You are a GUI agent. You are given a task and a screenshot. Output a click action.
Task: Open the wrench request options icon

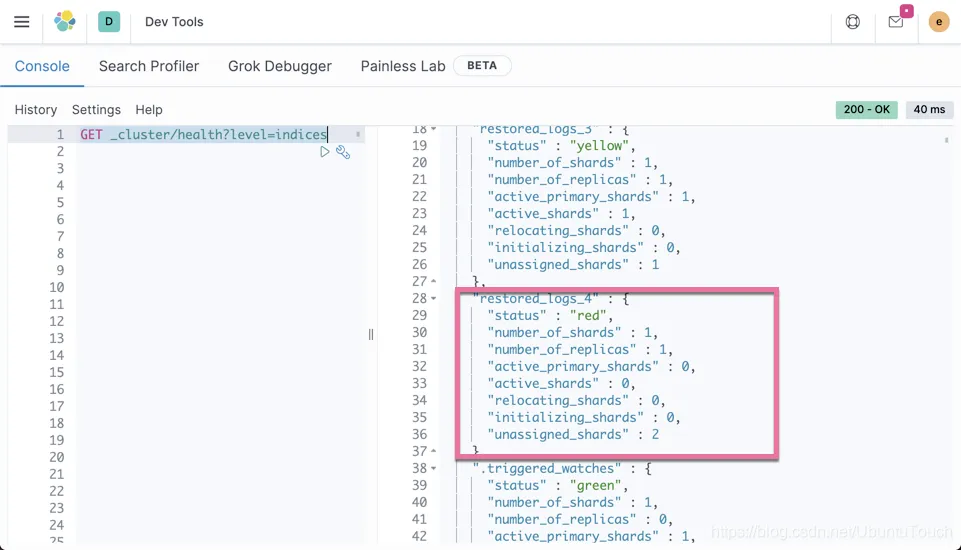tap(343, 152)
